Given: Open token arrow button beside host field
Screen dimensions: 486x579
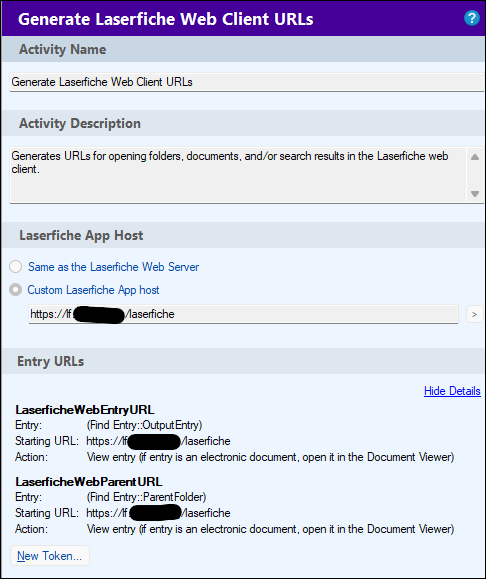Looking at the screenshot, I should click(474, 315).
